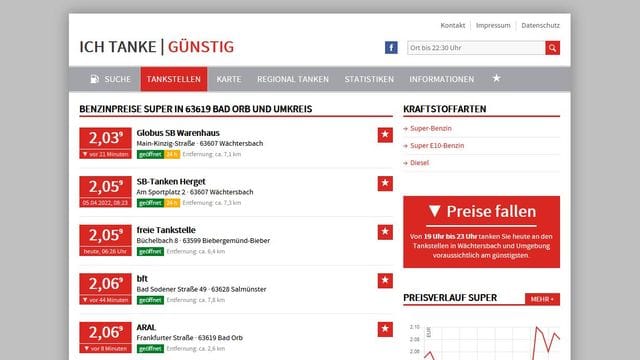Viewport: 640px width, 360px height.
Task: Click the MEHR button for Preisverlauf
Action: pyautogui.click(x=542, y=299)
